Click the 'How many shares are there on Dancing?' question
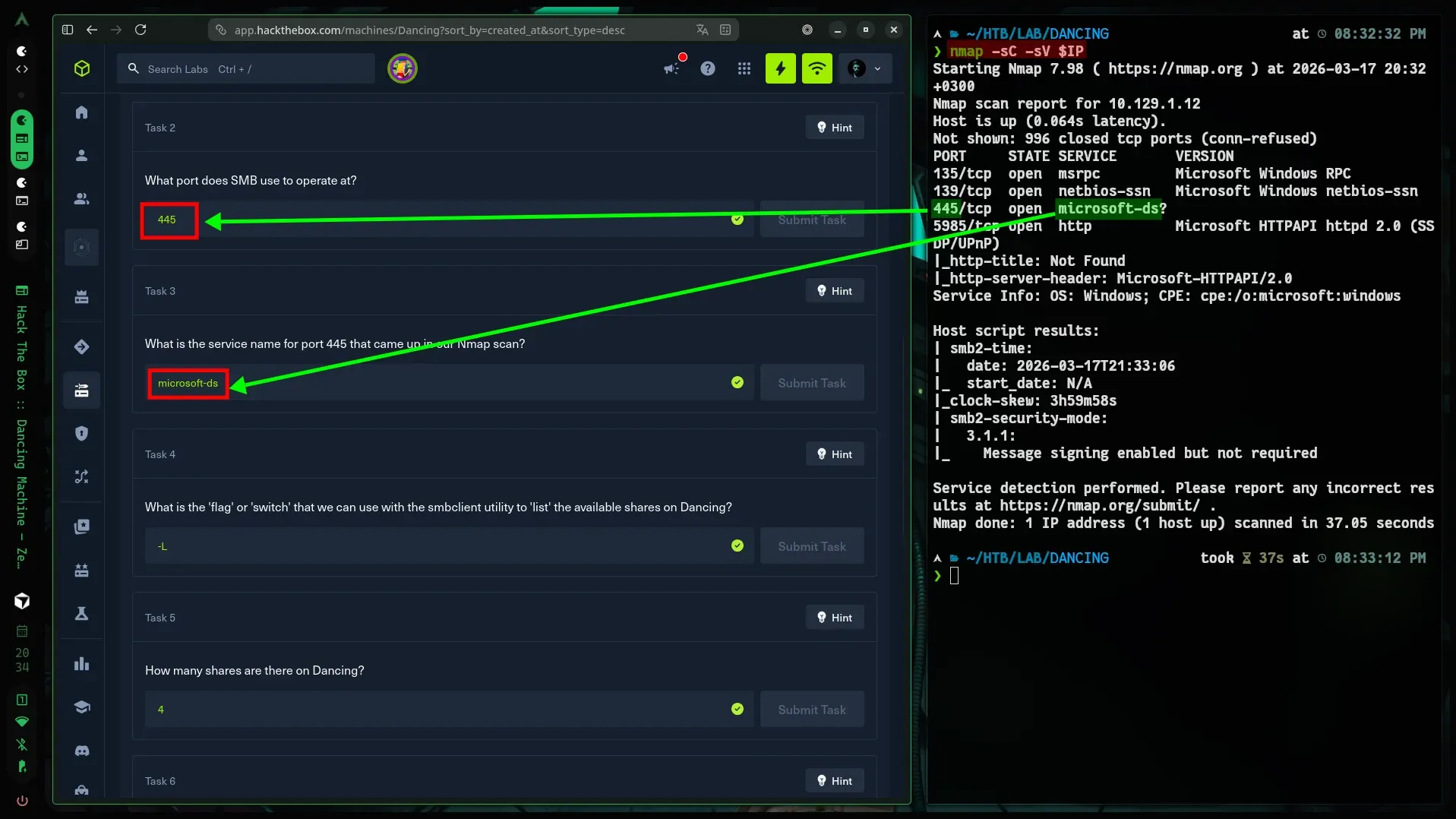This screenshot has width=1456, height=819. [x=254, y=670]
